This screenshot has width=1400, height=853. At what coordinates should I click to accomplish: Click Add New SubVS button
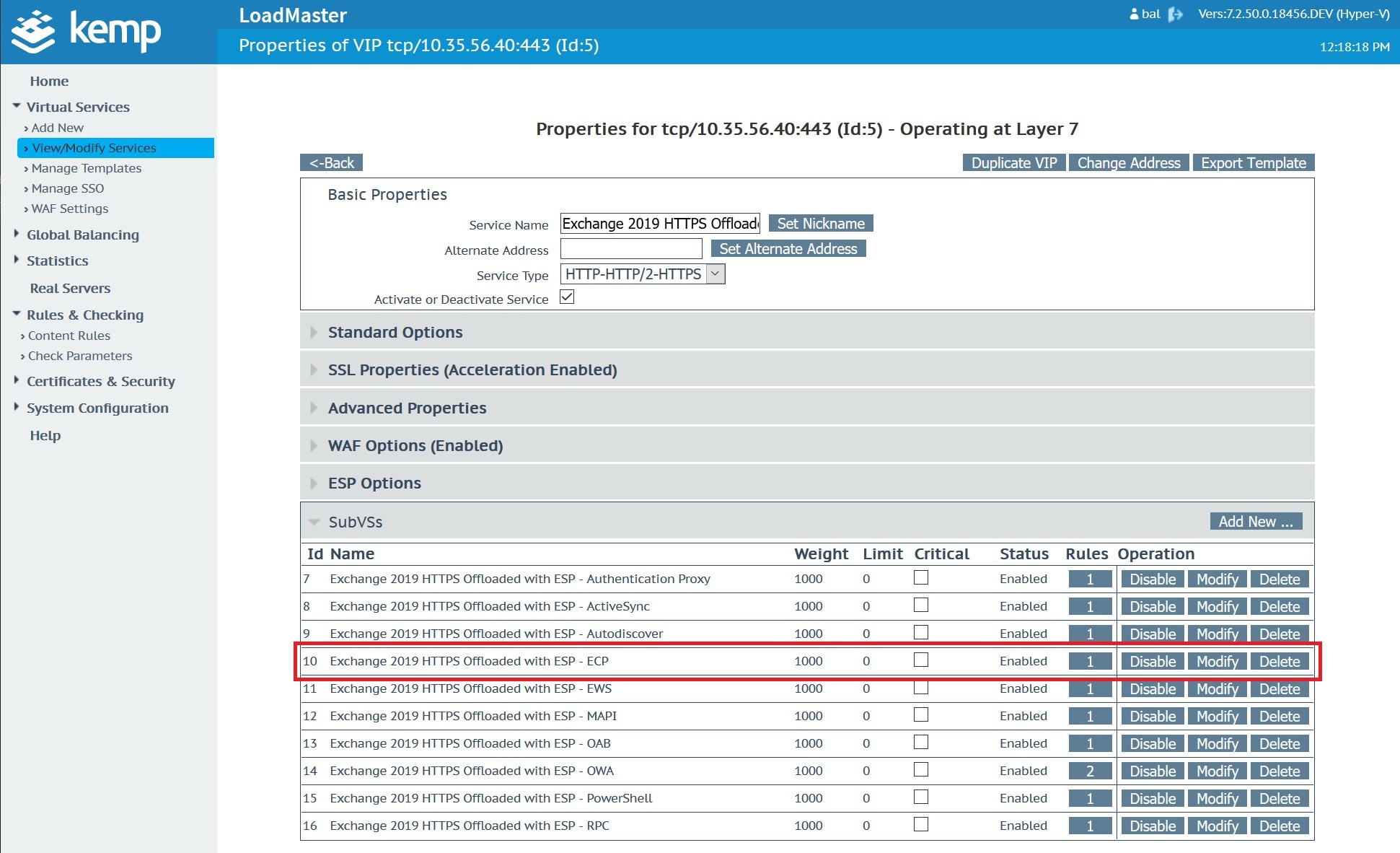click(x=1255, y=521)
